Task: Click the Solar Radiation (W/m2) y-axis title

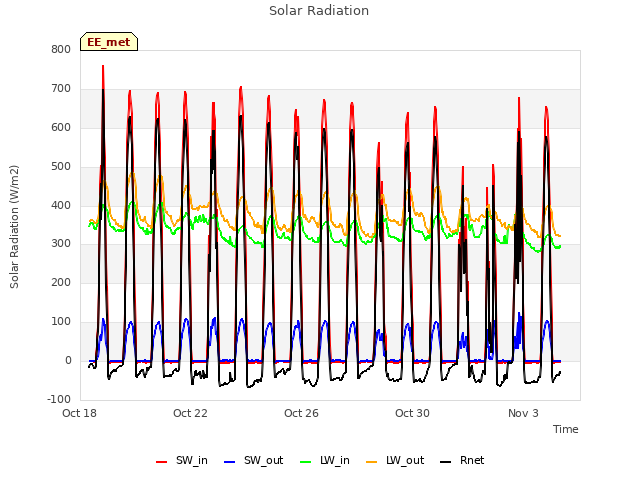Action: tap(14, 227)
